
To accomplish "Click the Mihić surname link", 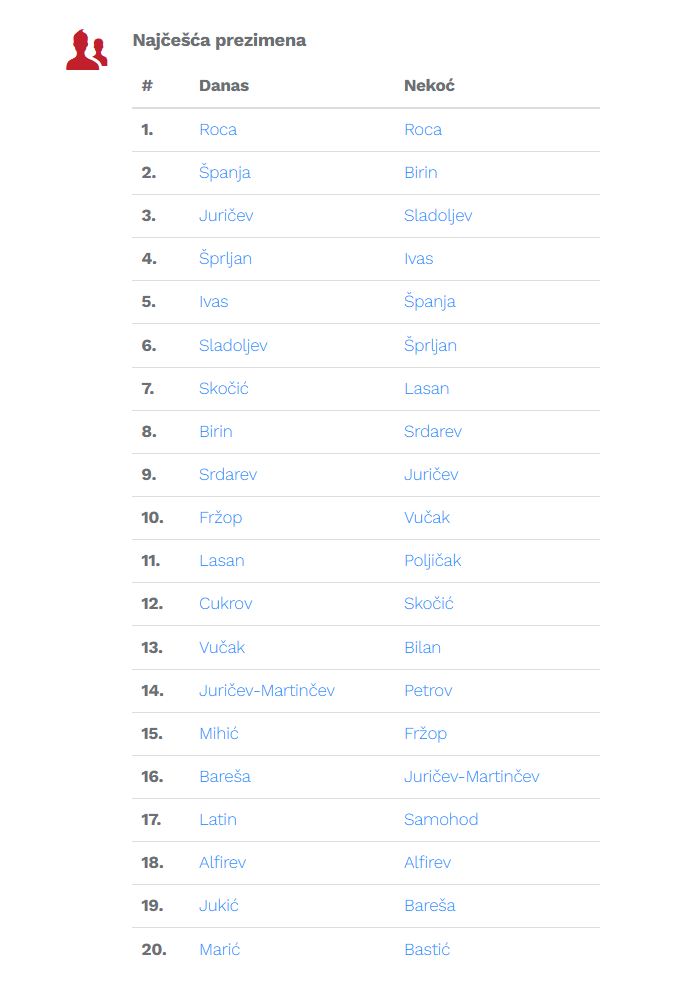I will coord(218,733).
